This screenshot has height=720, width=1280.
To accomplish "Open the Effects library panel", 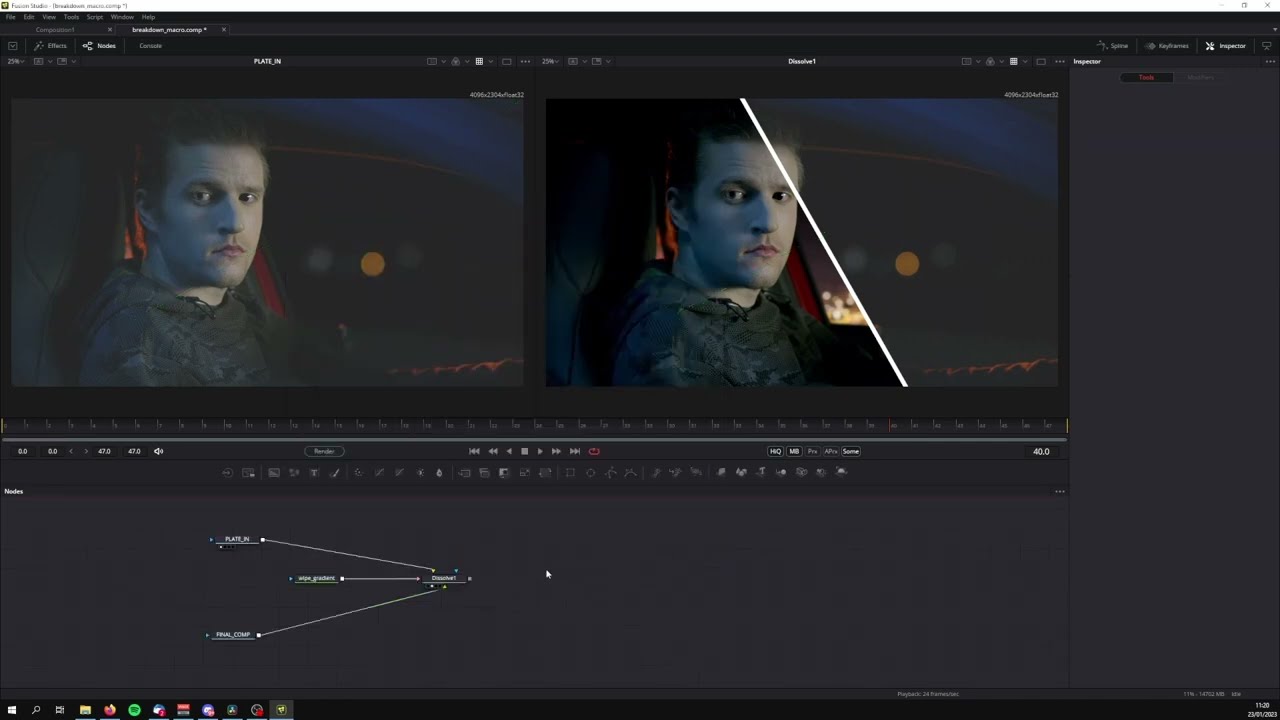I will click(x=50, y=46).
